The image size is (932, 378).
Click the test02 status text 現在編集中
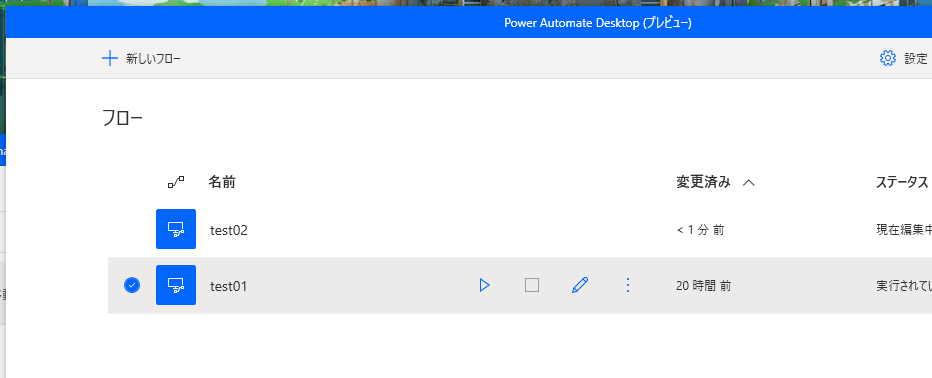pyautogui.click(x=904, y=230)
